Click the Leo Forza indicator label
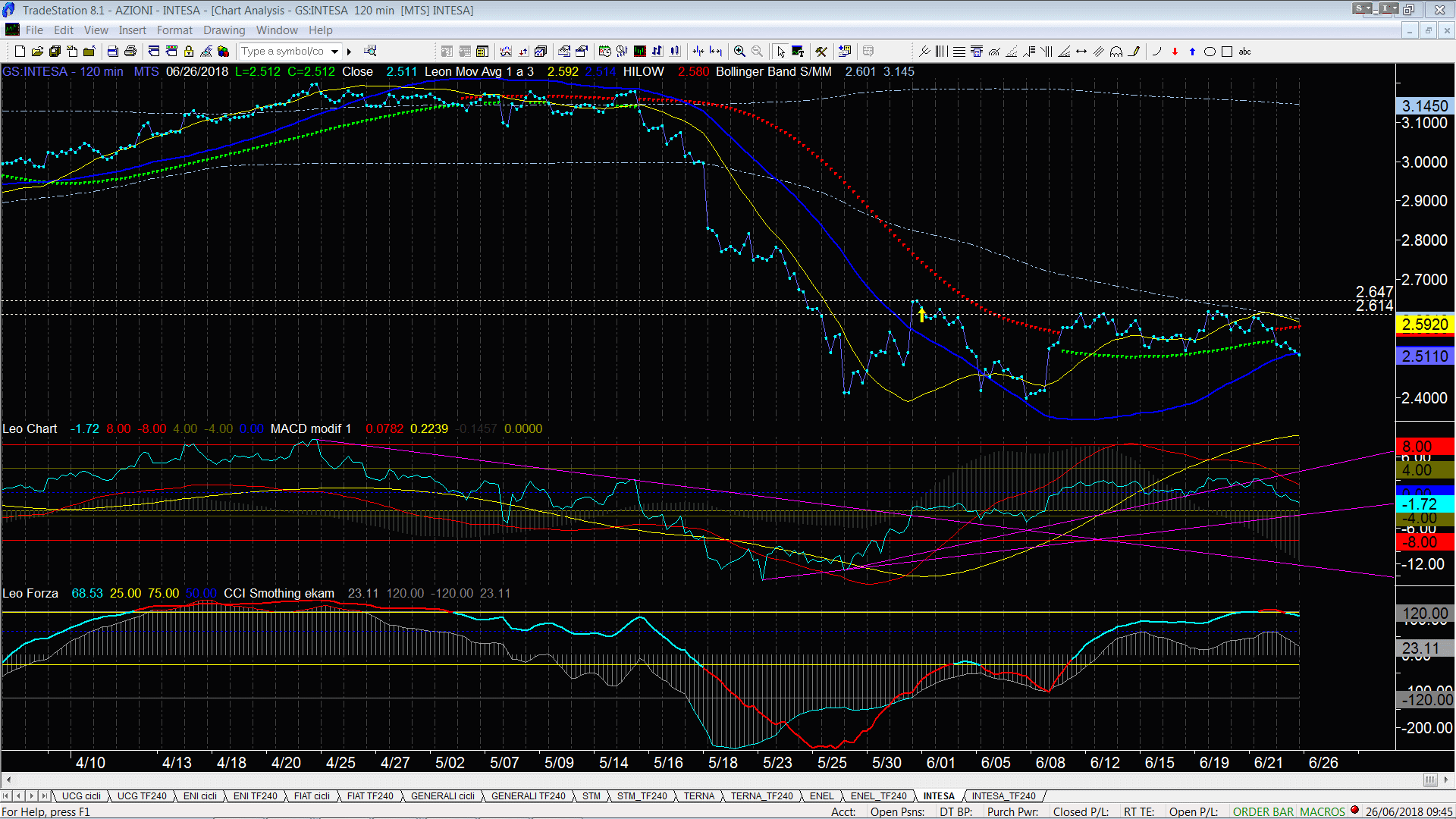1456x819 pixels. (30, 594)
